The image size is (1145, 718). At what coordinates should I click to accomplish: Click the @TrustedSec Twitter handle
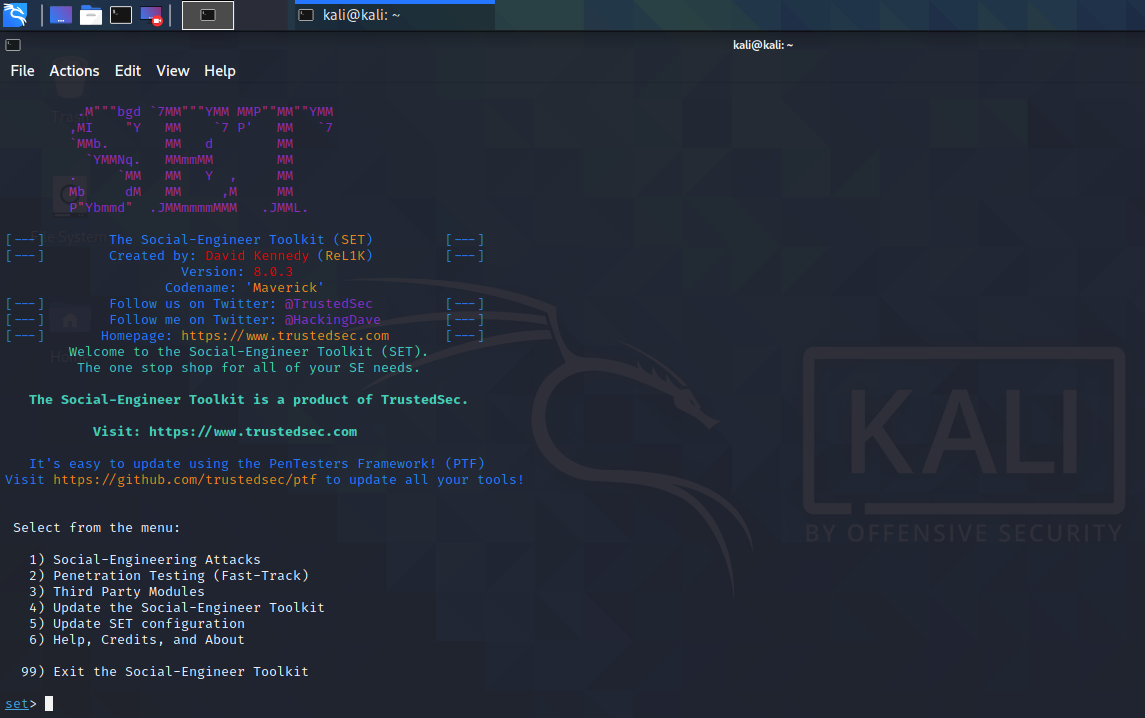pos(329,304)
